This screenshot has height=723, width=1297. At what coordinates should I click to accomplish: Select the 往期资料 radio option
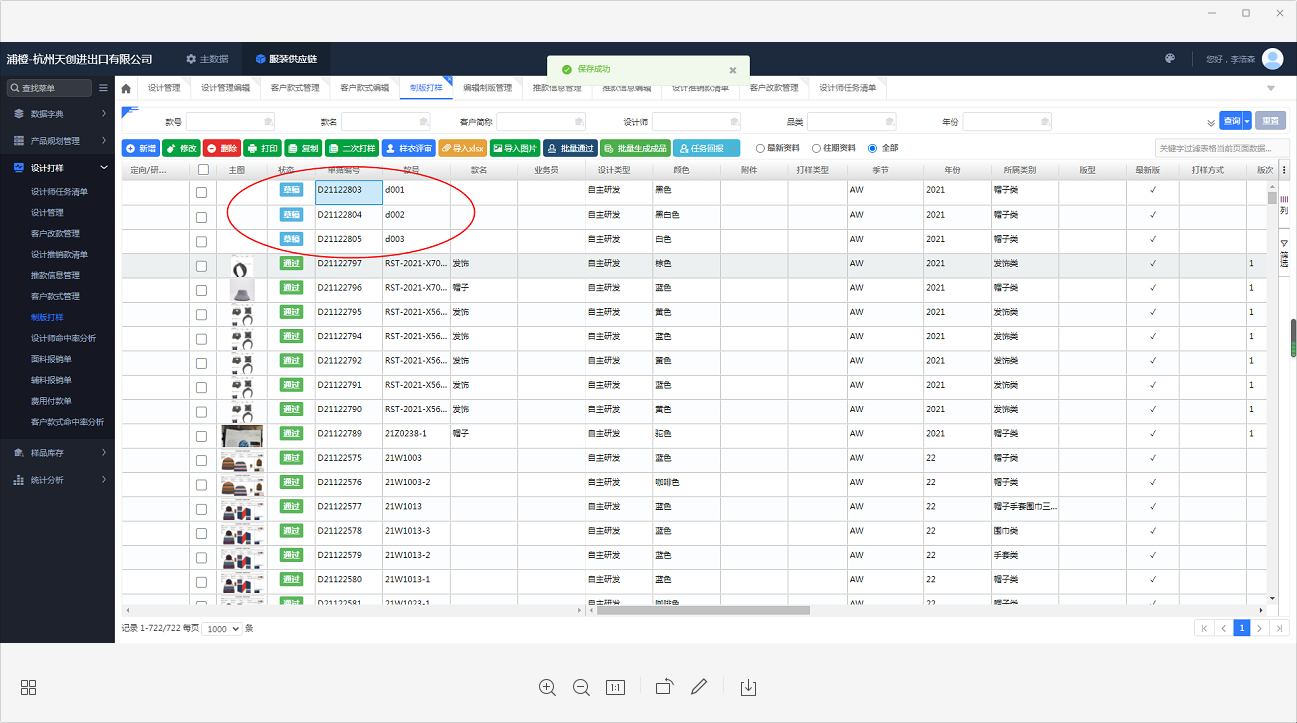pyautogui.click(x=816, y=148)
